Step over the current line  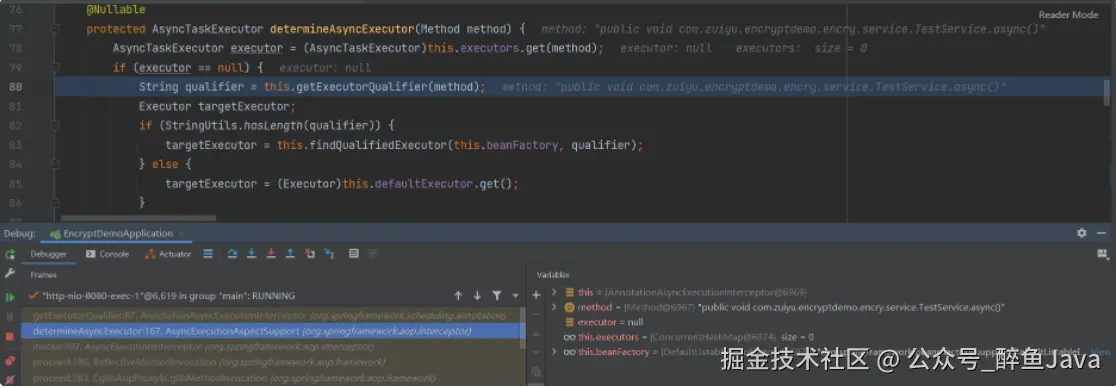coord(233,253)
